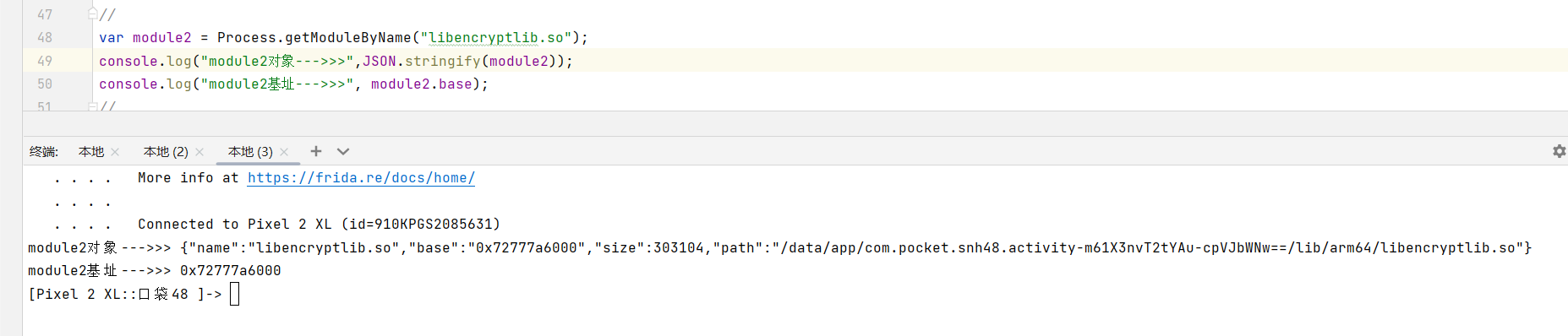The width and height of the screenshot is (1568, 336).
Task: Toggle fold marker on line 51
Action: click(x=92, y=106)
